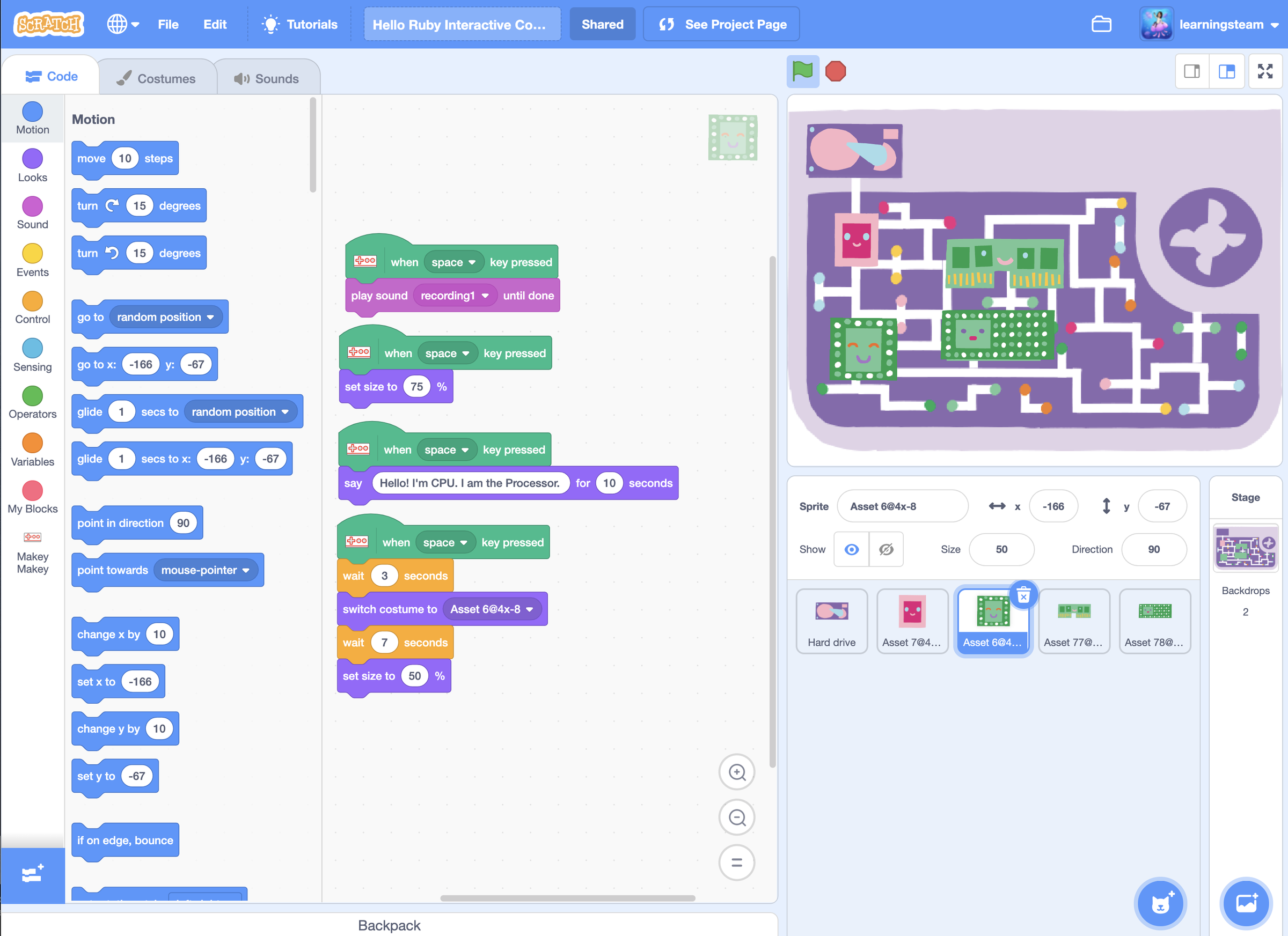Viewport: 1288px width, 936px height.
Task: Click the See Project Page button
Action: tap(721, 24)
